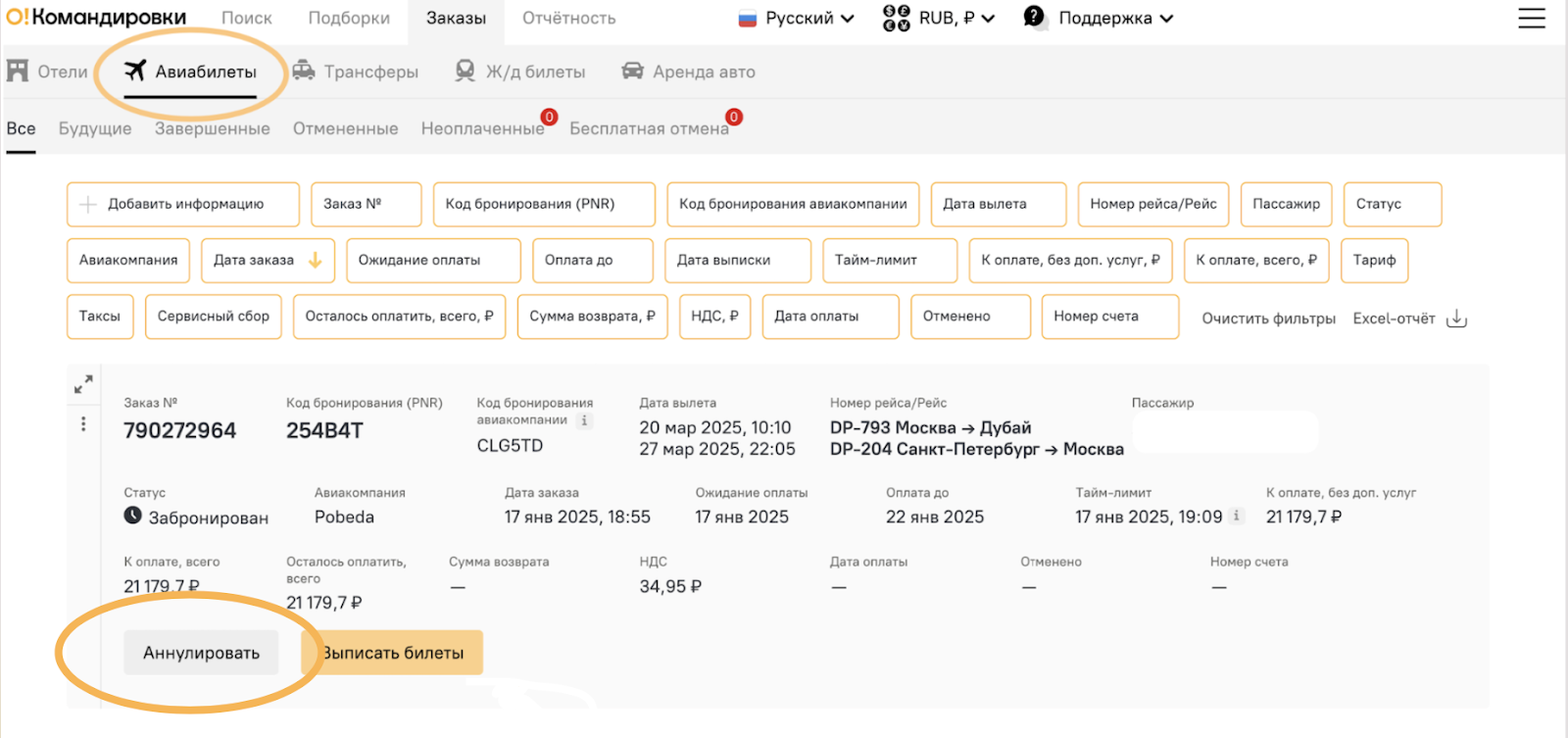Screen dimensions: 1568x738
Task: Click the Тайм-лимит filter field
Action: tap(890, 260)
